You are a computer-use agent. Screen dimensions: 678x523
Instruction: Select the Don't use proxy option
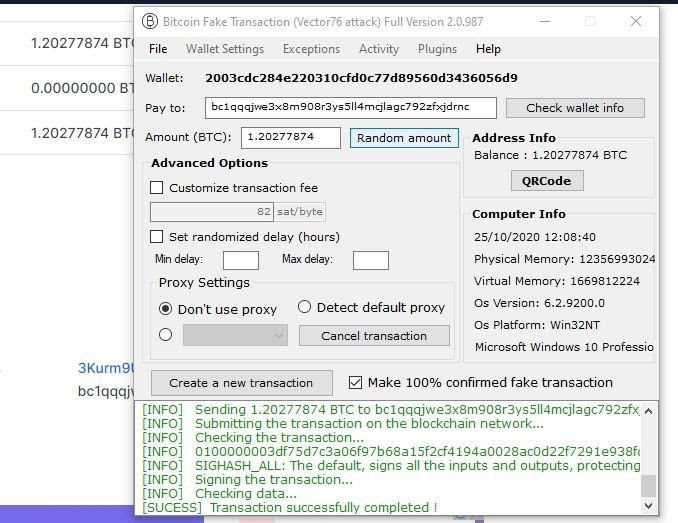click(x=165, y=309)
